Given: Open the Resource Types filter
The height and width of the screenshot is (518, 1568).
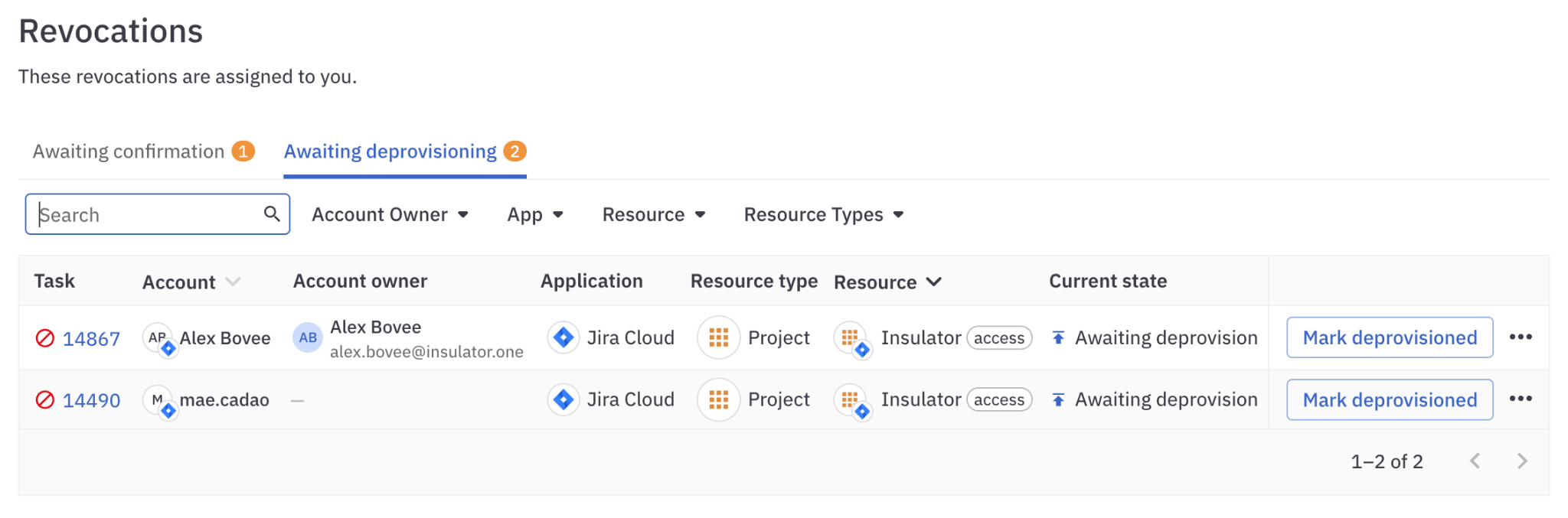Looking at the screenshot, I should click(823, 215).
